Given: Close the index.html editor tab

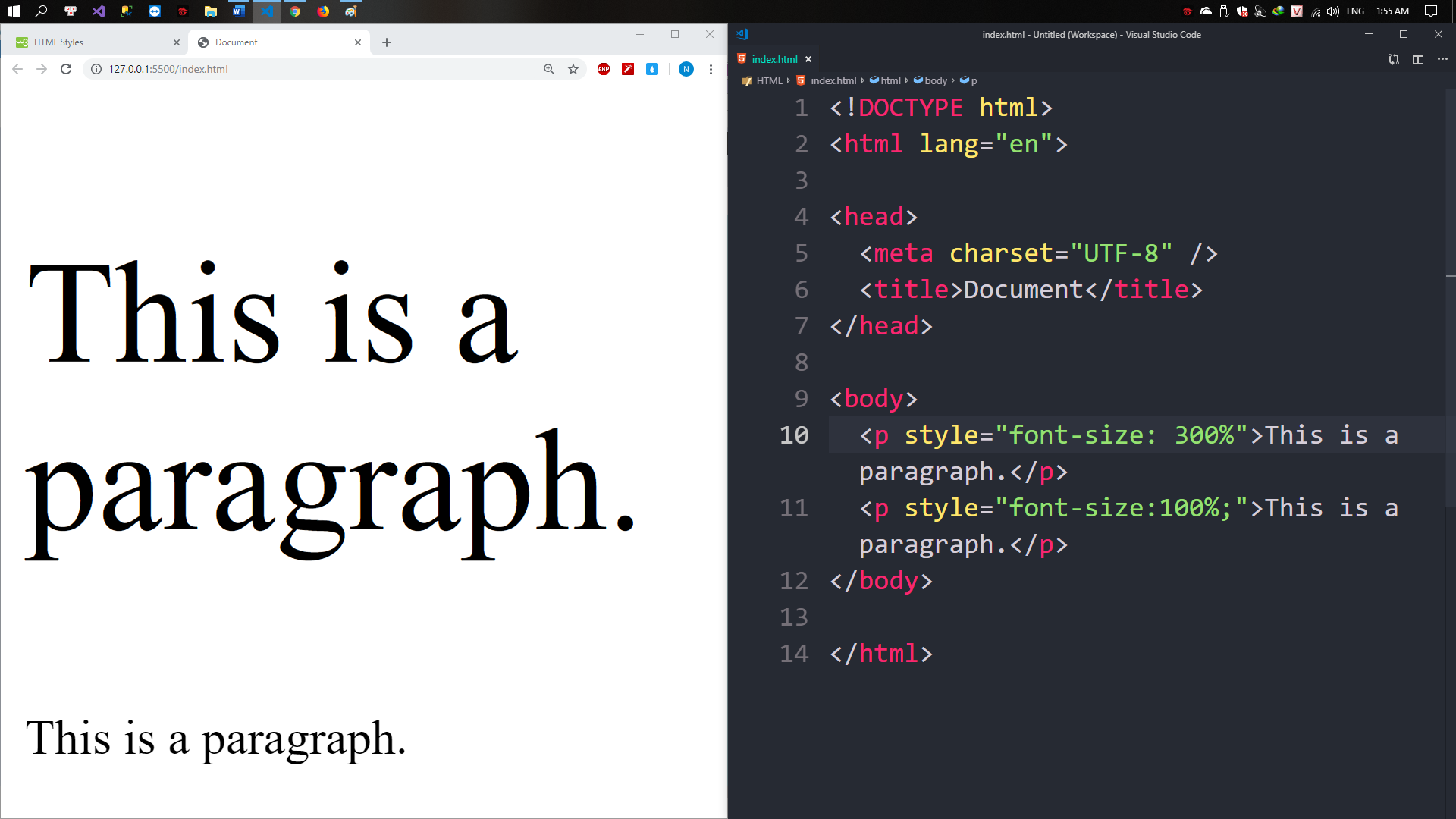Looking at the screenshot, I should click(808, 59).
